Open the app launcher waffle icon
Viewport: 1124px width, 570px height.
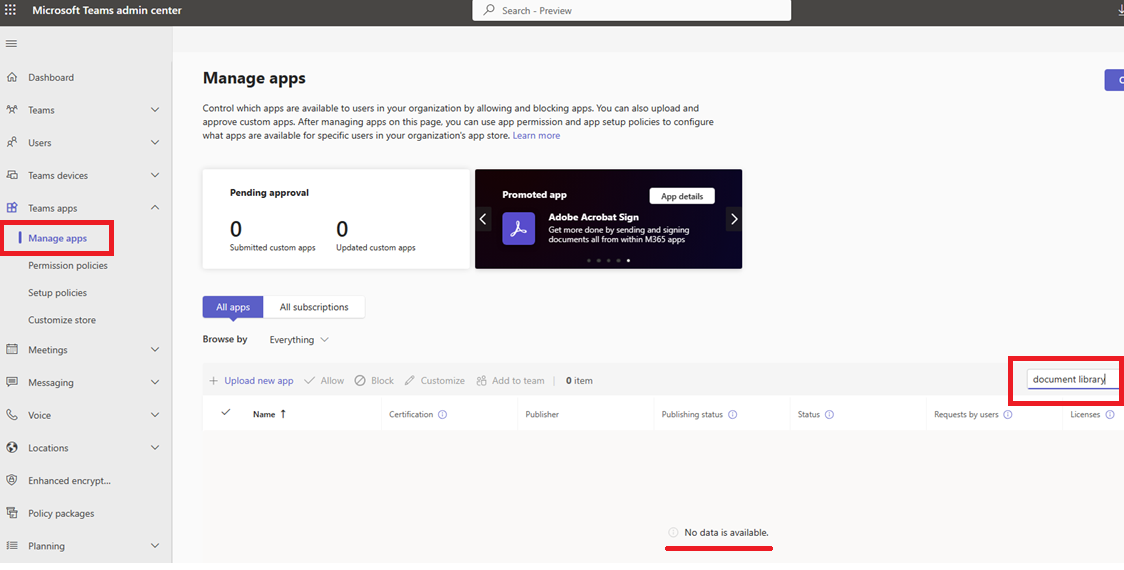click(11, 10)
